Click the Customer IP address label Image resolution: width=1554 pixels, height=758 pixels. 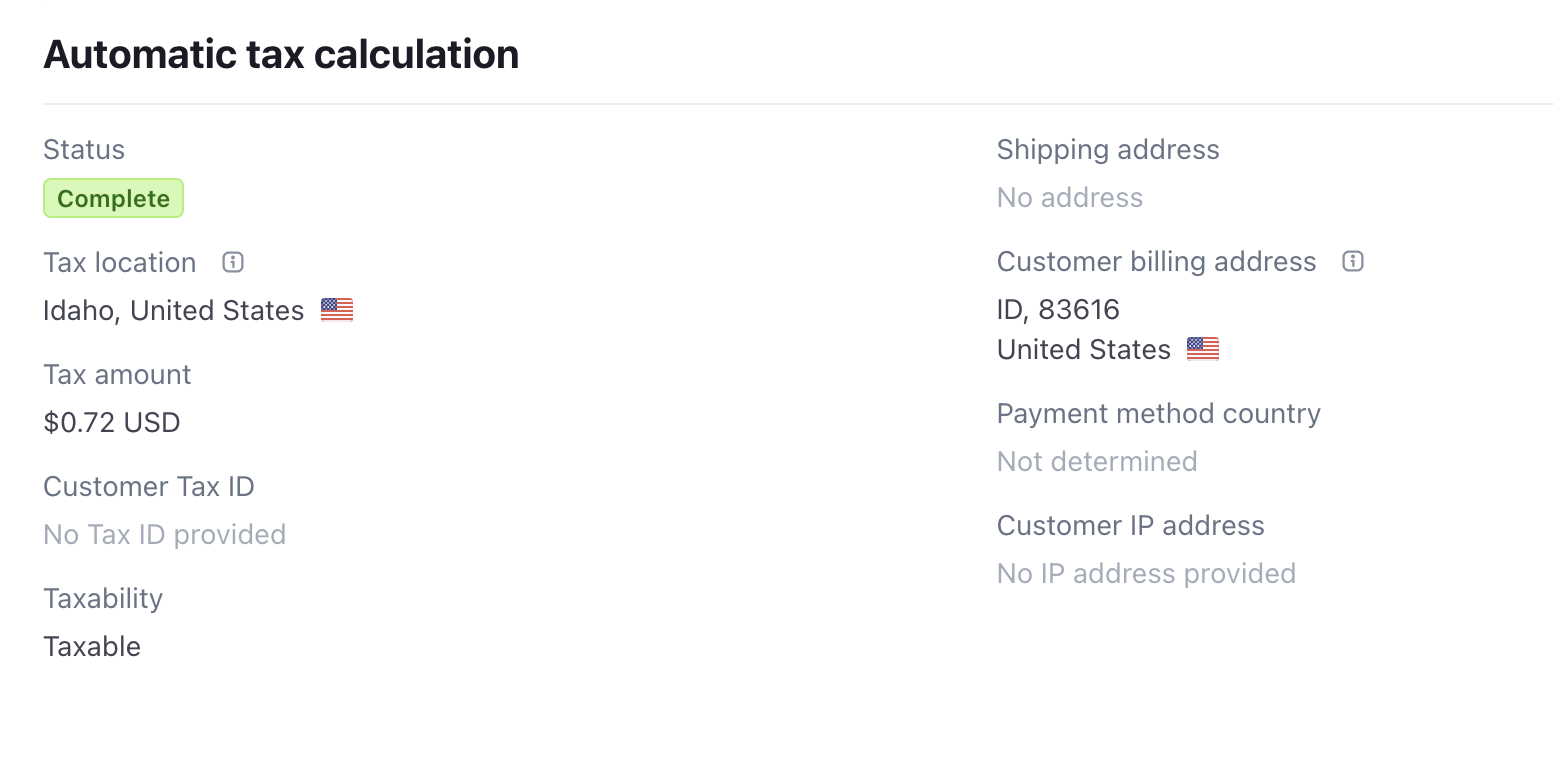[x=1130, y=526]
